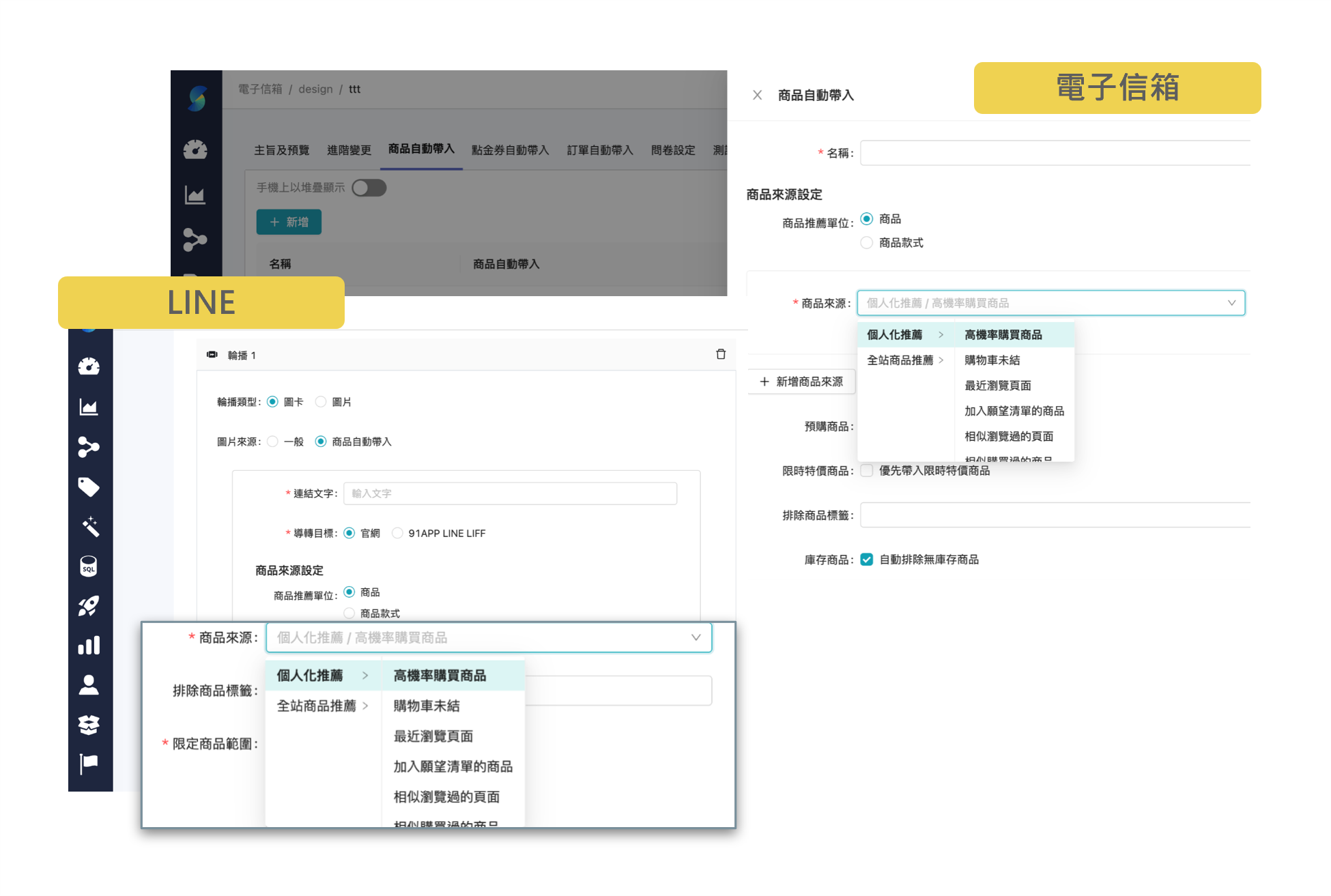The height and width of the screenshot is (896, 1331).
Task: Select the 商品款式 radio option
Action: tap(867, 242)
